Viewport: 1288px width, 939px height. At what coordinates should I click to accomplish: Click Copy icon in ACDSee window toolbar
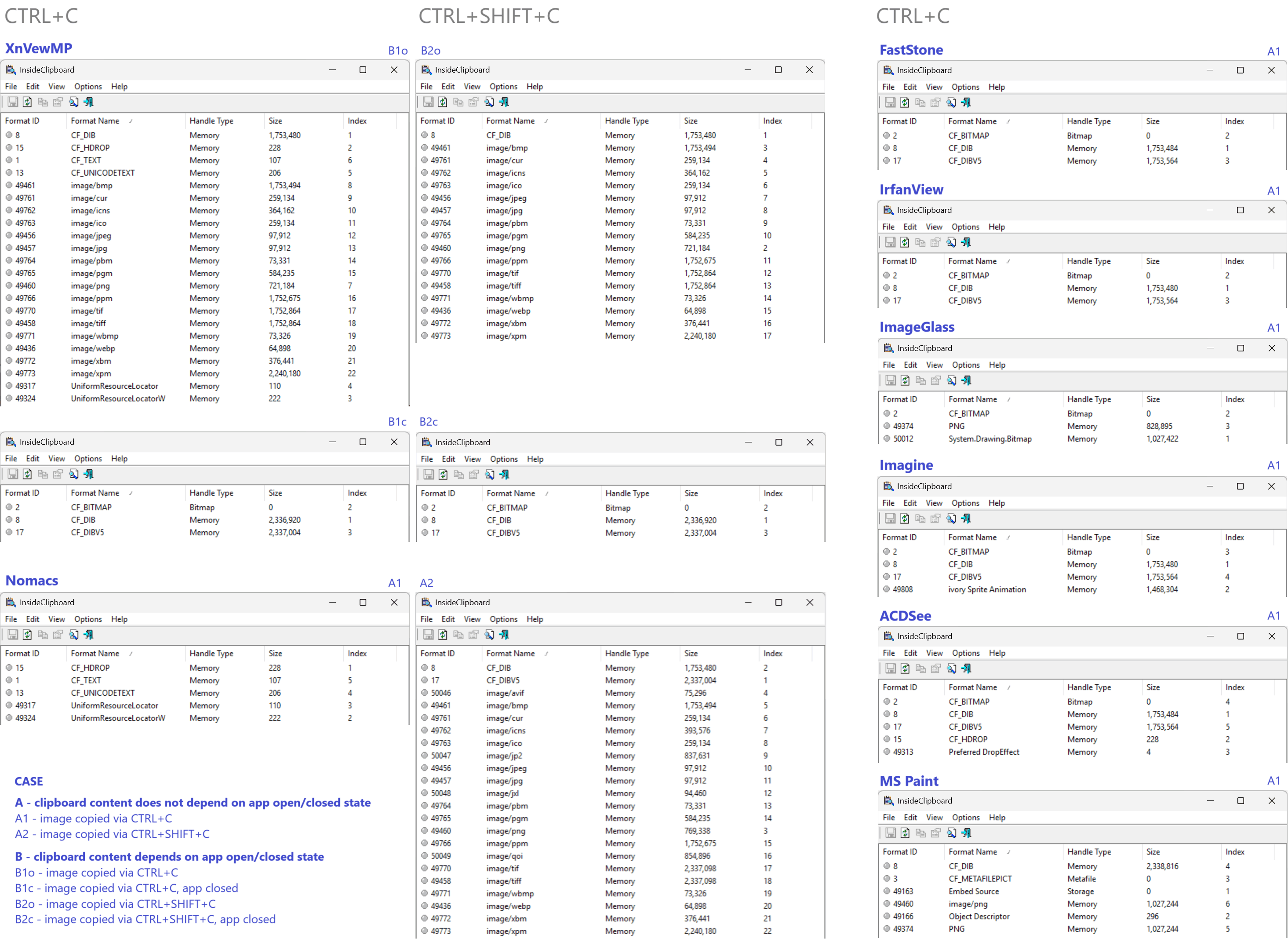921,669
